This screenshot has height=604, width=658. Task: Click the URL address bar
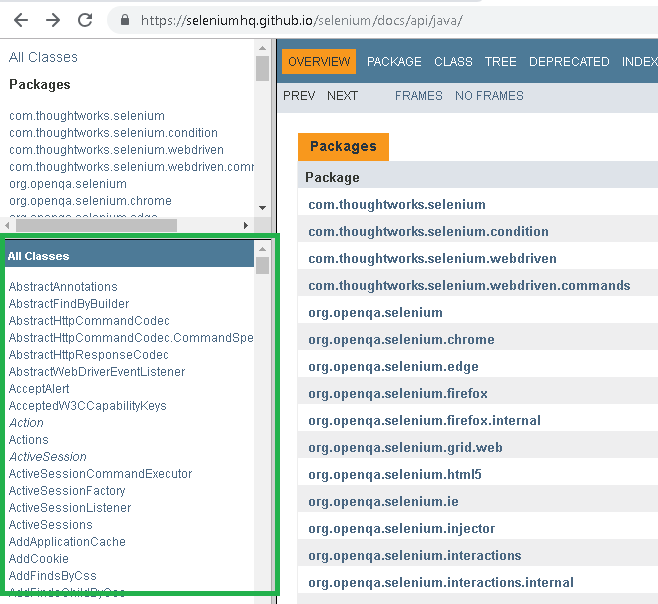pyautogui.click(x=382, y=20)
